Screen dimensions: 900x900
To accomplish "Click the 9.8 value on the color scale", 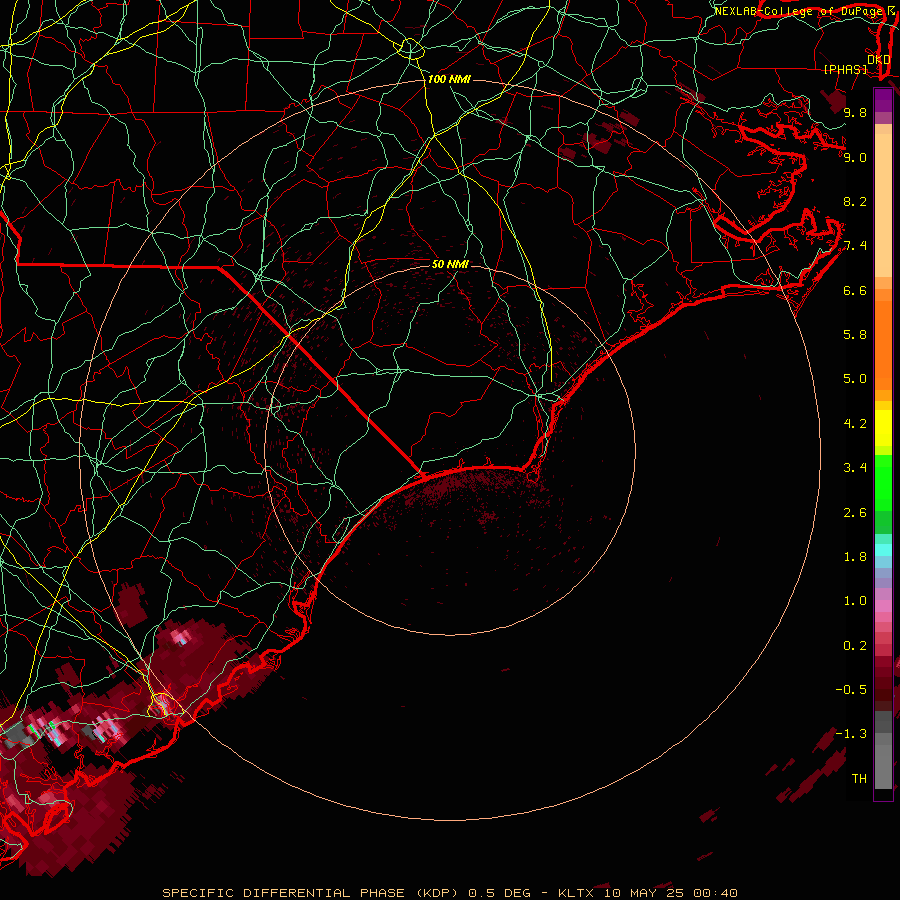I will pyautogui.click(x=855, y=113).
